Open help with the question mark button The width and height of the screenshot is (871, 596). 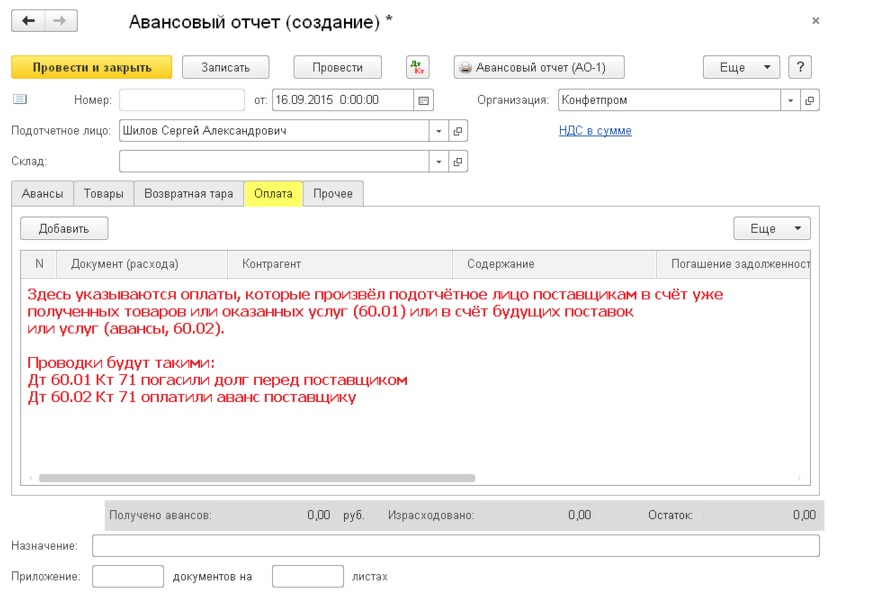pyautogui.click(x=800, y=67)
